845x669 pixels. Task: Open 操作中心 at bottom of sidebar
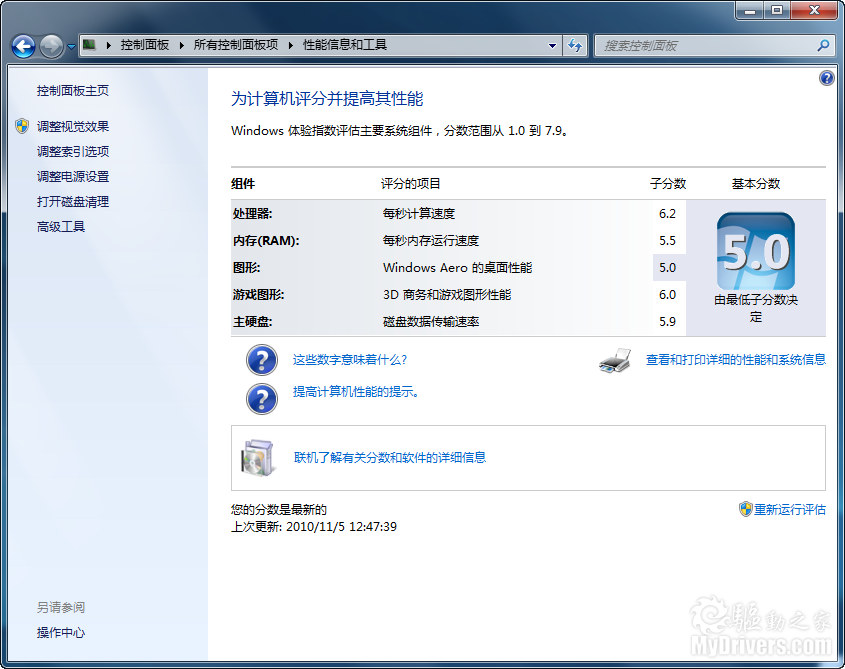(61, 632)
